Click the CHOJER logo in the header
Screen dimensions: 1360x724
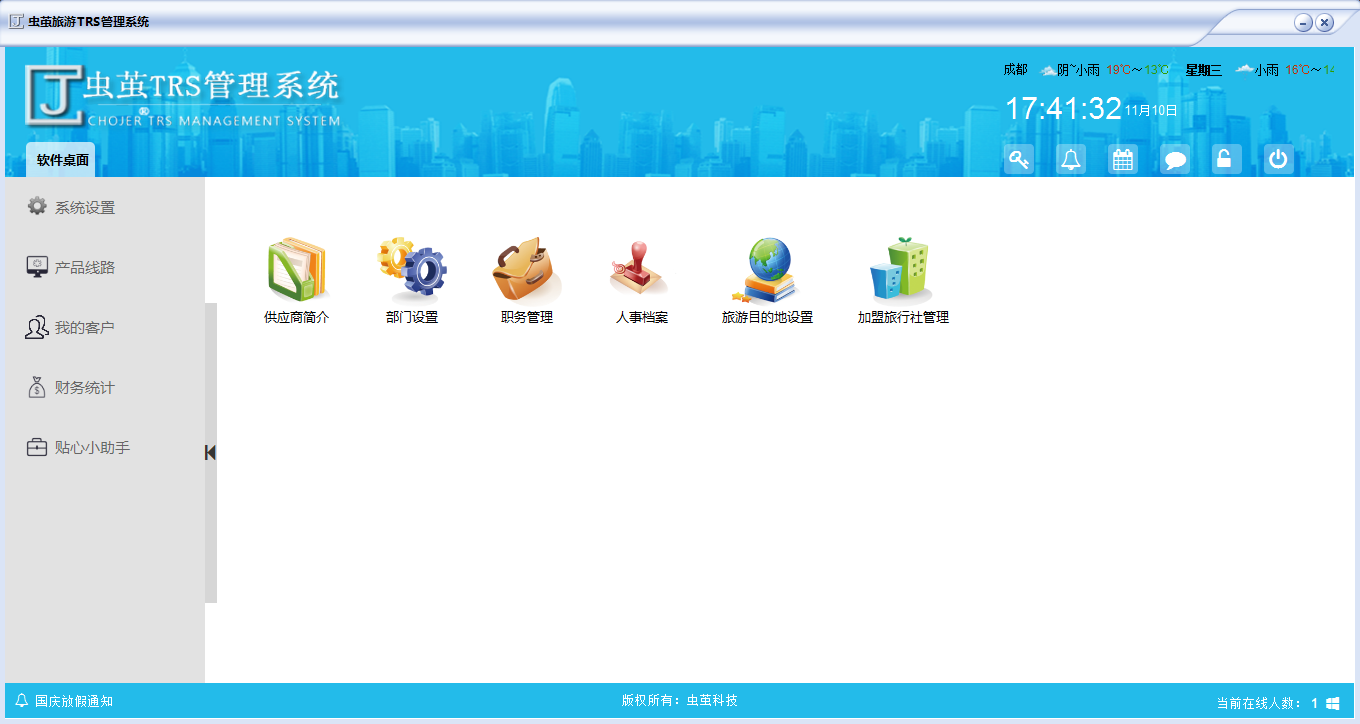[x=183, y=98]
